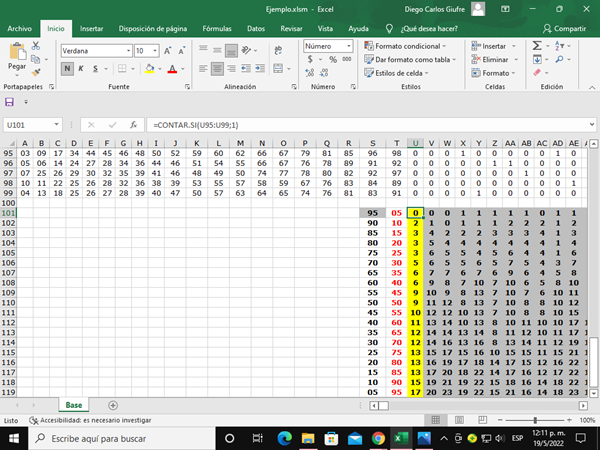Click the Pegar (paste) icon

click(17, 54)
